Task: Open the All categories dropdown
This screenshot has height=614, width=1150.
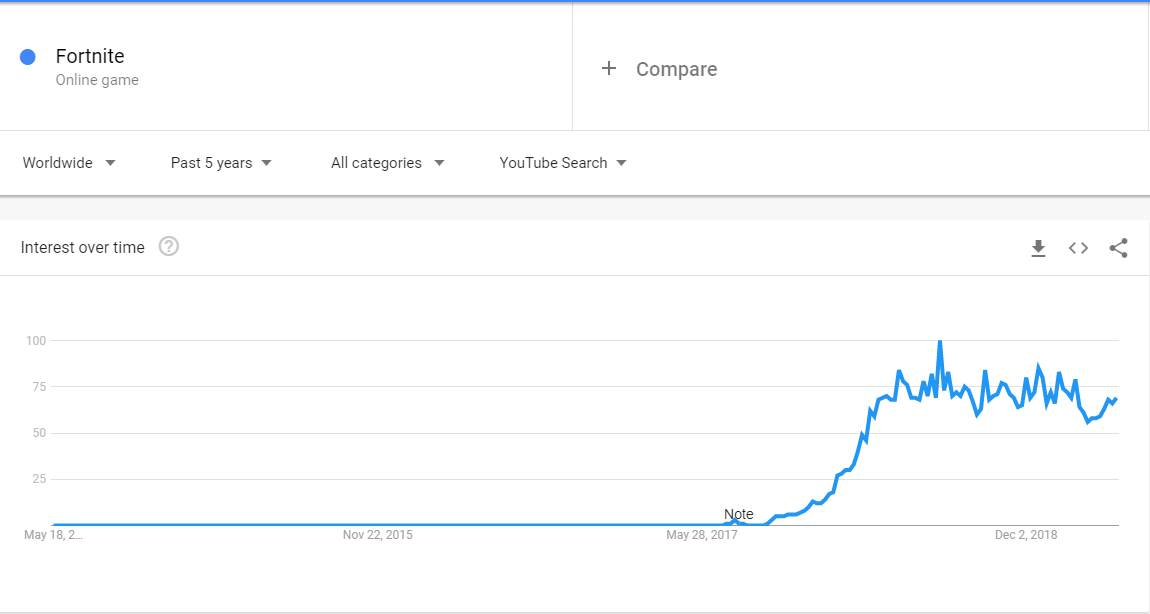Action: 387,163
